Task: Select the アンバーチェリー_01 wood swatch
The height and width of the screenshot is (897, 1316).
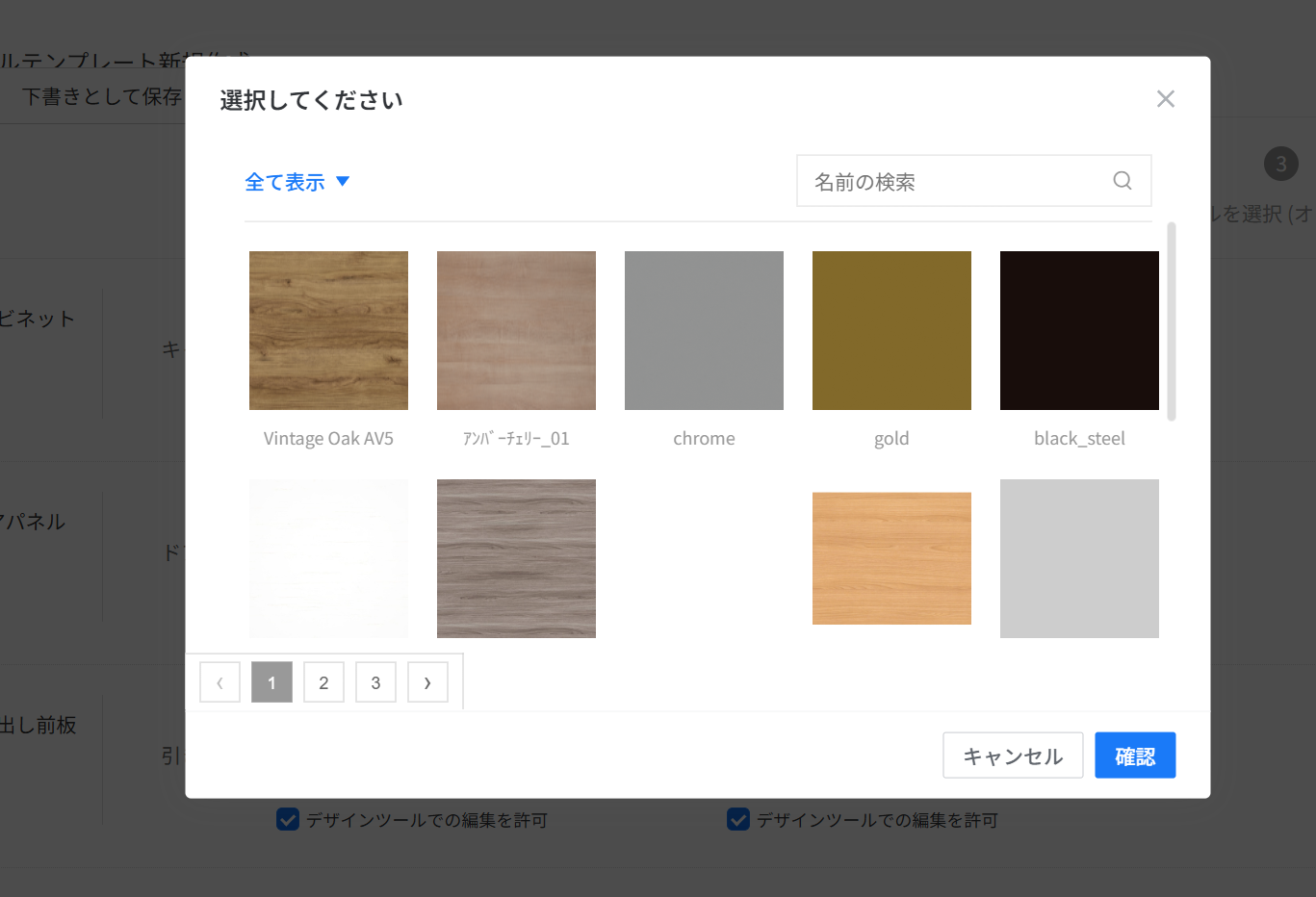Action: coord(516,330)
